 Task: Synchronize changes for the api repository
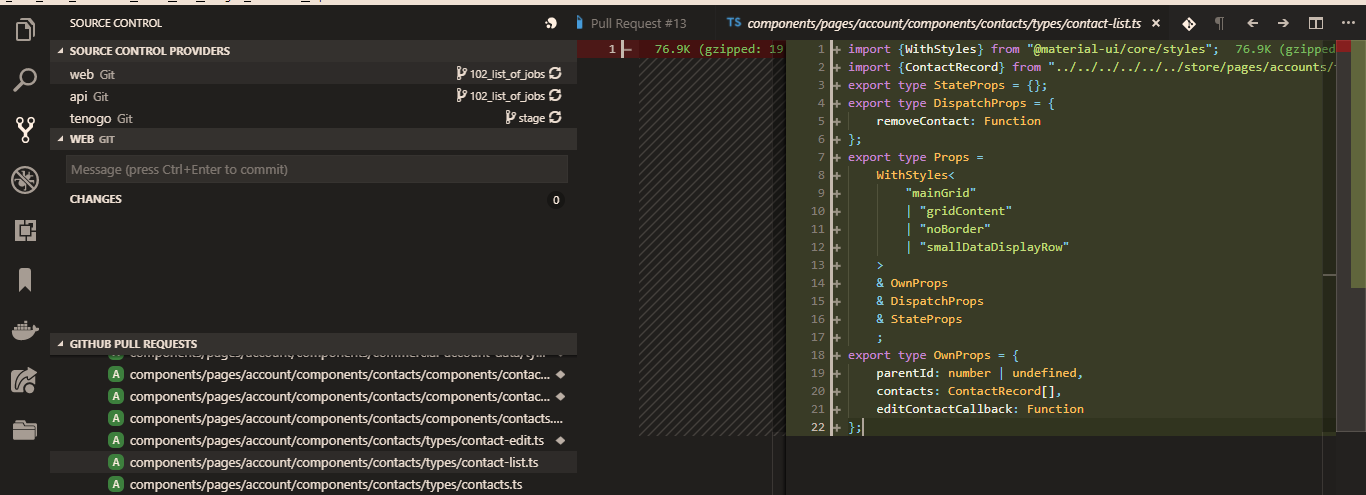click(556, 96)
